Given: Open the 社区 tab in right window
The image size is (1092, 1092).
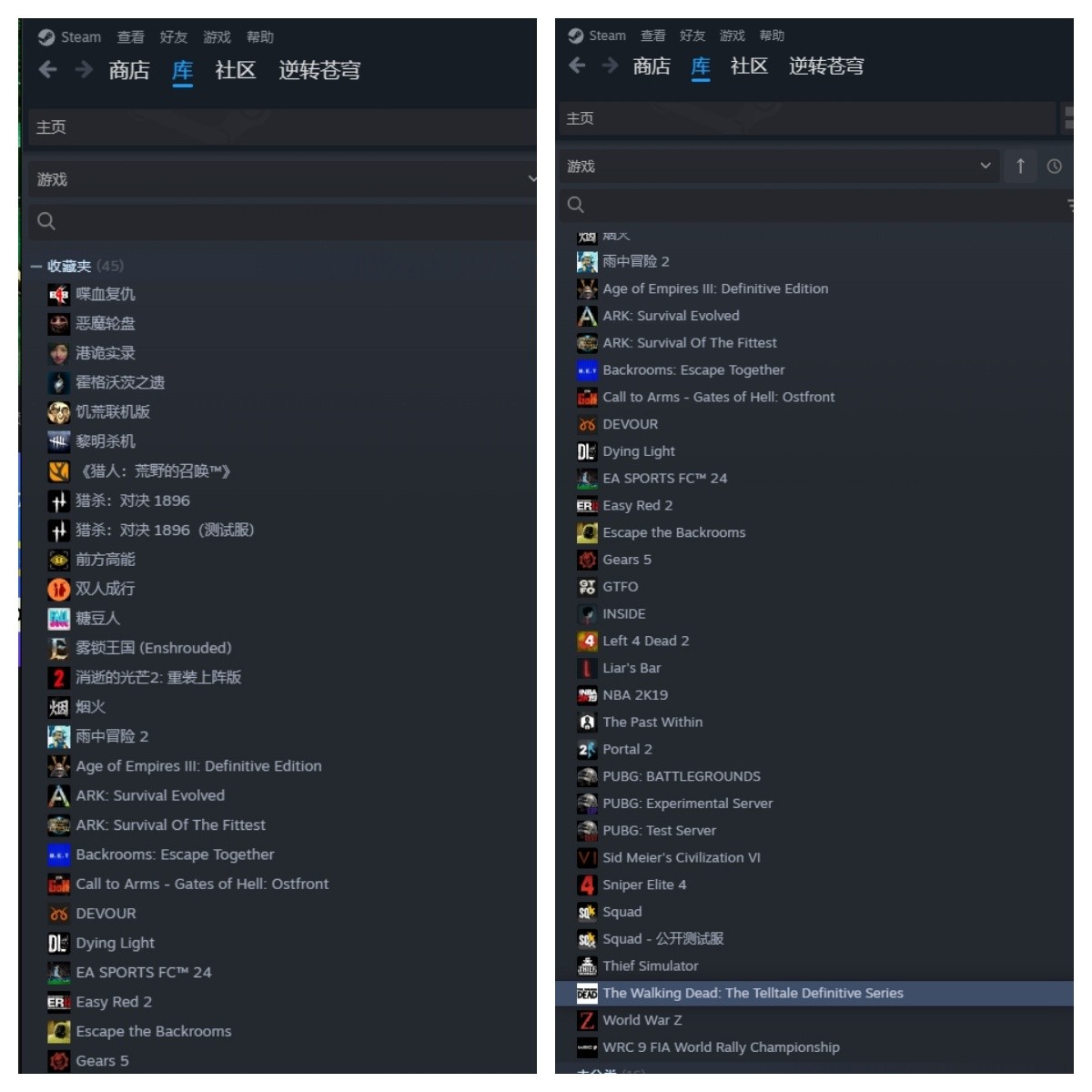Looking at the screenshot, I should [749, 66].
